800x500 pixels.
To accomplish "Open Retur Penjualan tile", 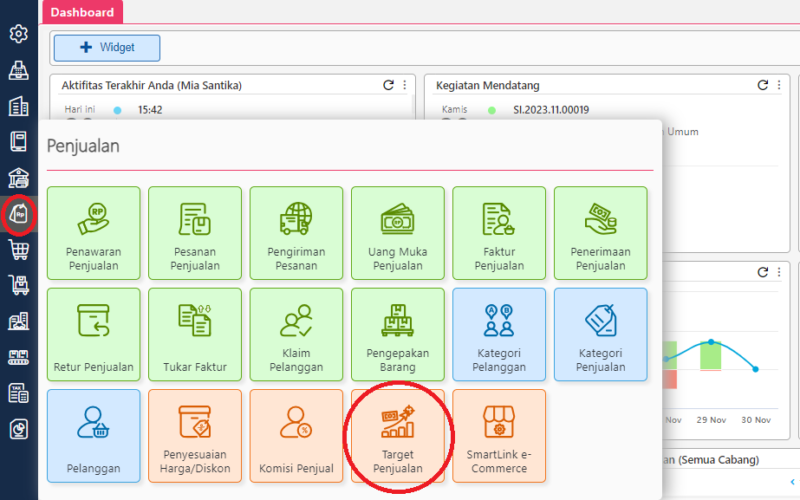I will [x=93, y=335].
